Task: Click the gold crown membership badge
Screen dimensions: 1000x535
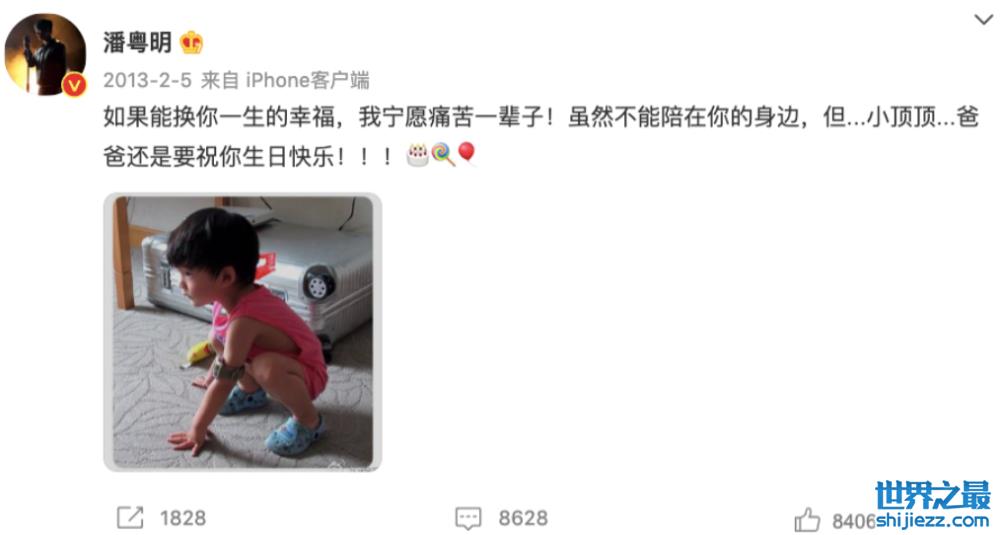Action: point(191,43)
